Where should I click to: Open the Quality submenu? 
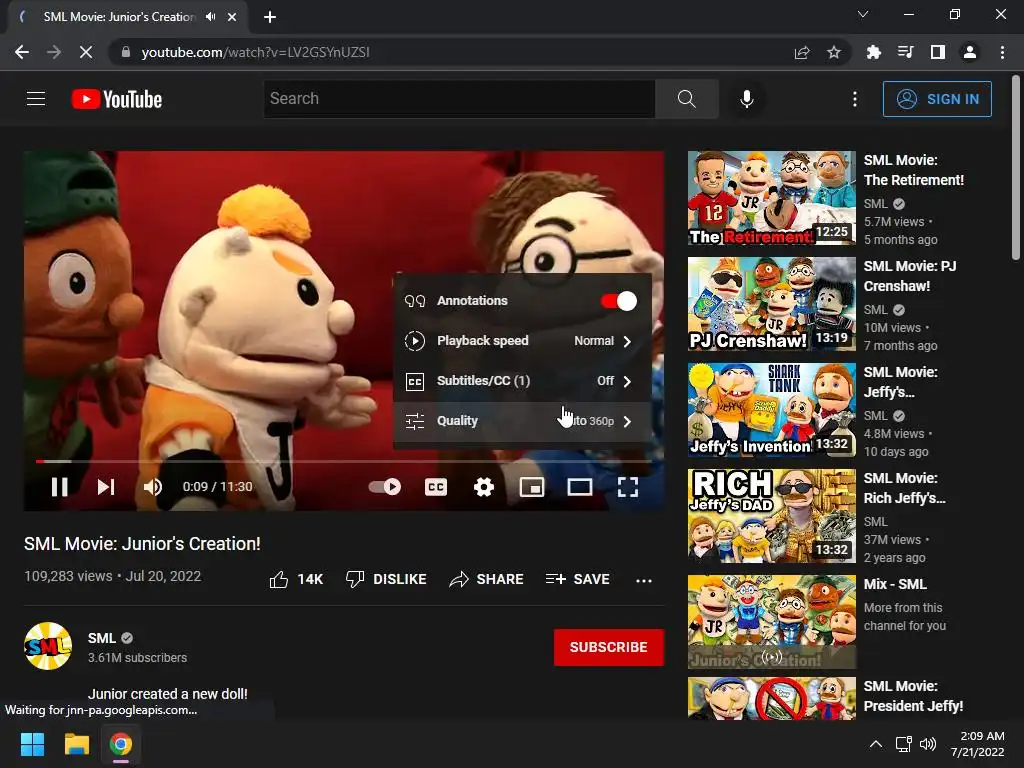(522, 421)
